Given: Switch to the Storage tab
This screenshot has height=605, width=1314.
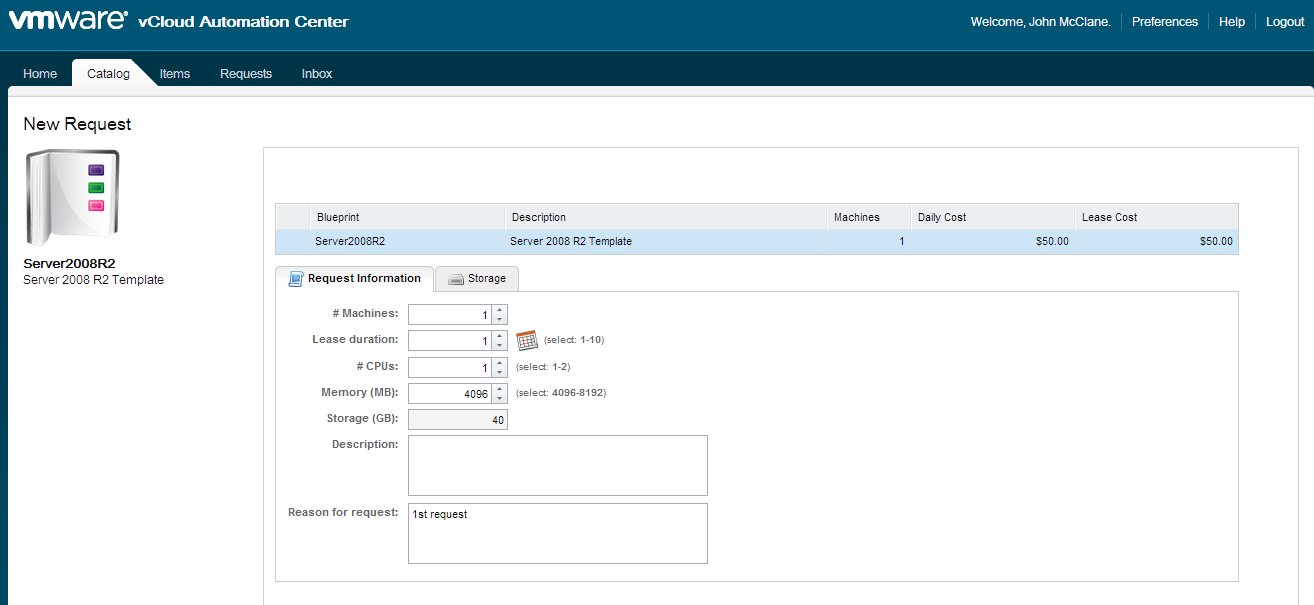Looking at the screenshot, I should point(477,279).
